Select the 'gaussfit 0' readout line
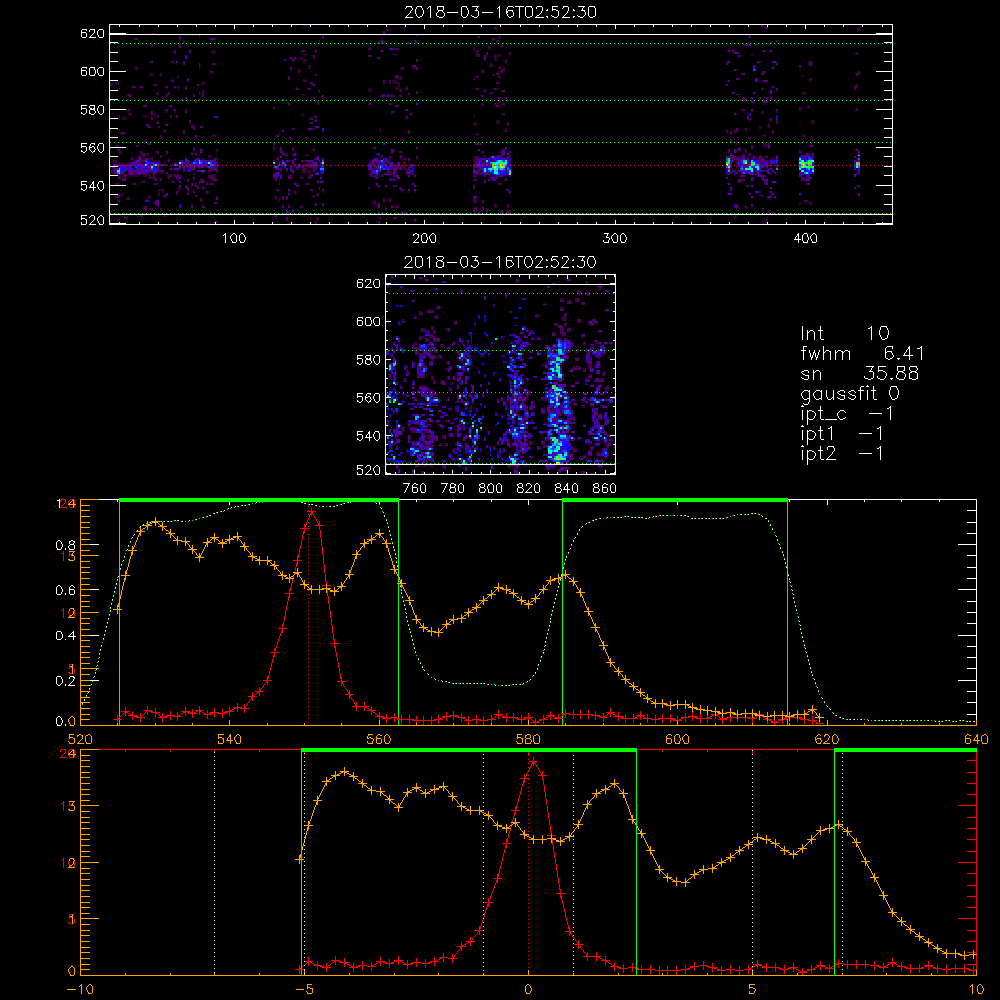 [849, 393]
